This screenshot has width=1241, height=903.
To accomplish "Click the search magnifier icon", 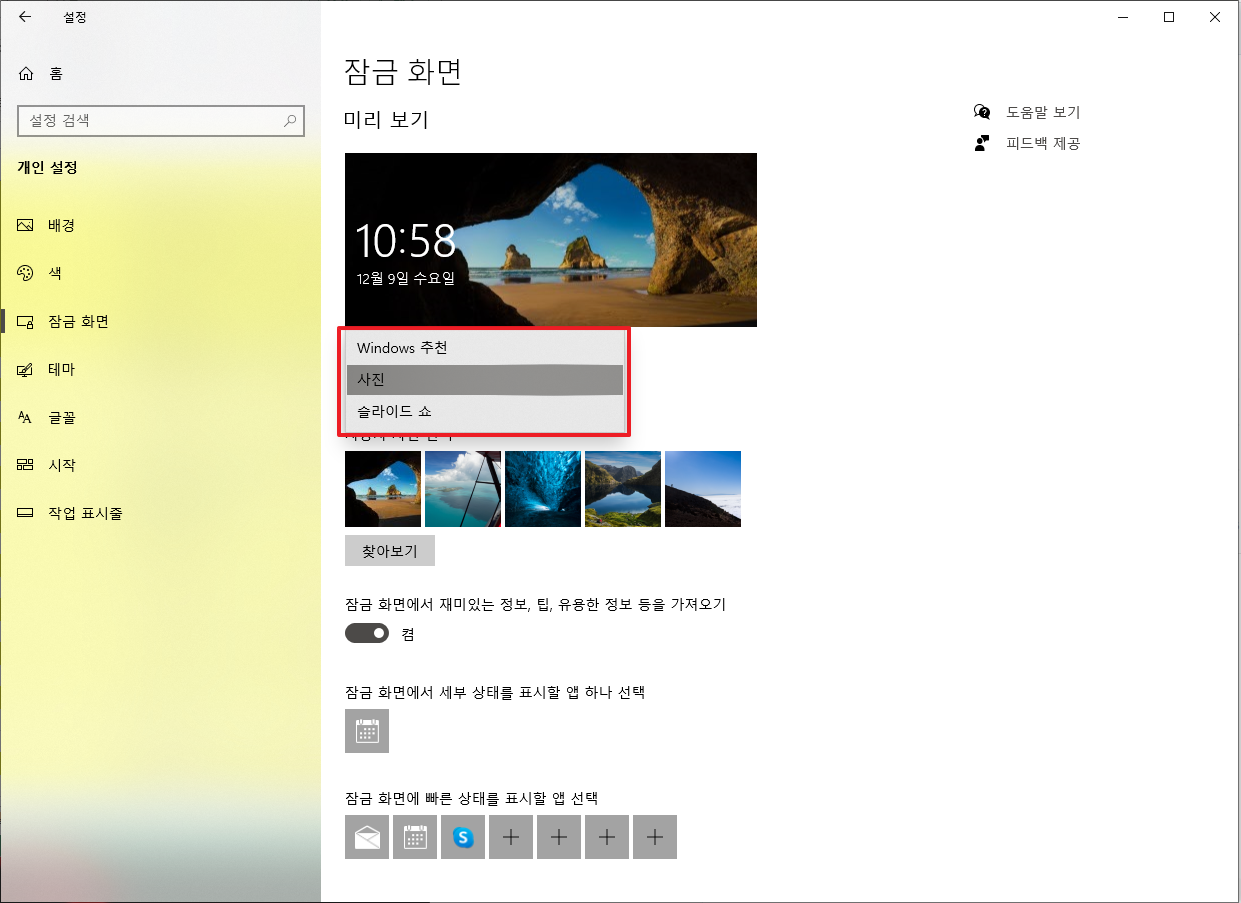I will [x=290, y=121].
